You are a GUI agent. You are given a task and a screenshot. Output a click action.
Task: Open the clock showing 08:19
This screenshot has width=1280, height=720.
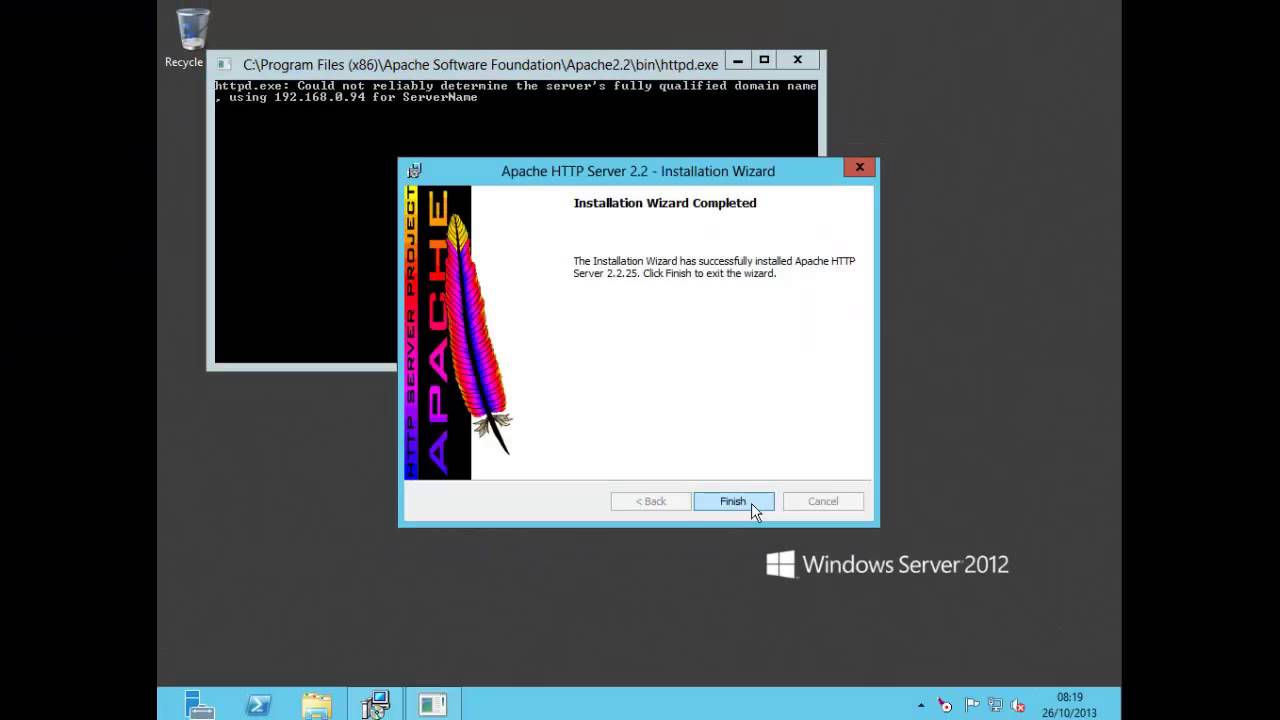click(1069, 704)
